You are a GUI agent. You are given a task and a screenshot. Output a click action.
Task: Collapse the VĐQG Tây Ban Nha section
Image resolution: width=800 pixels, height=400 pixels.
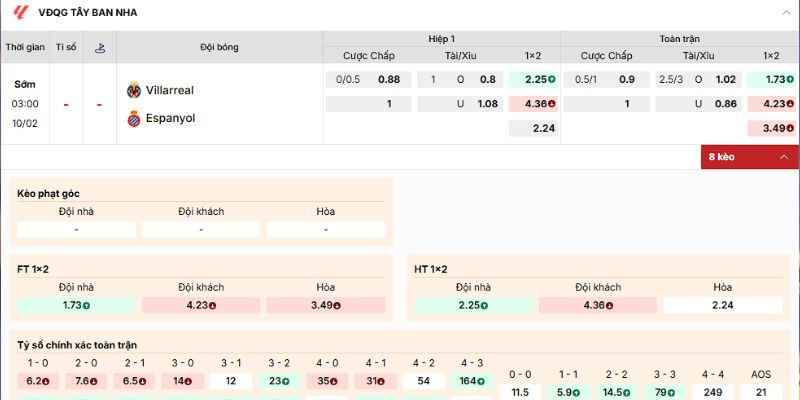click(786, 13)
